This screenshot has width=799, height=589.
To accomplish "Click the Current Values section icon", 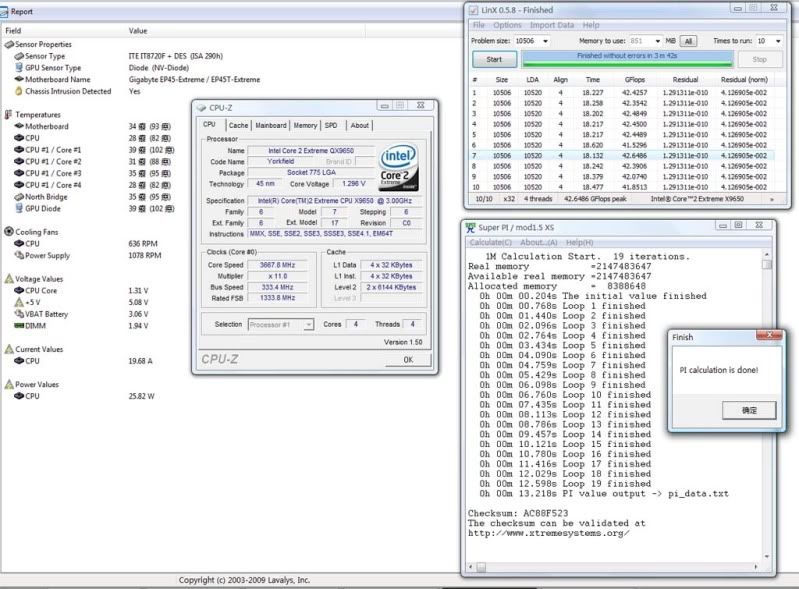I will (x=9, y=349).
